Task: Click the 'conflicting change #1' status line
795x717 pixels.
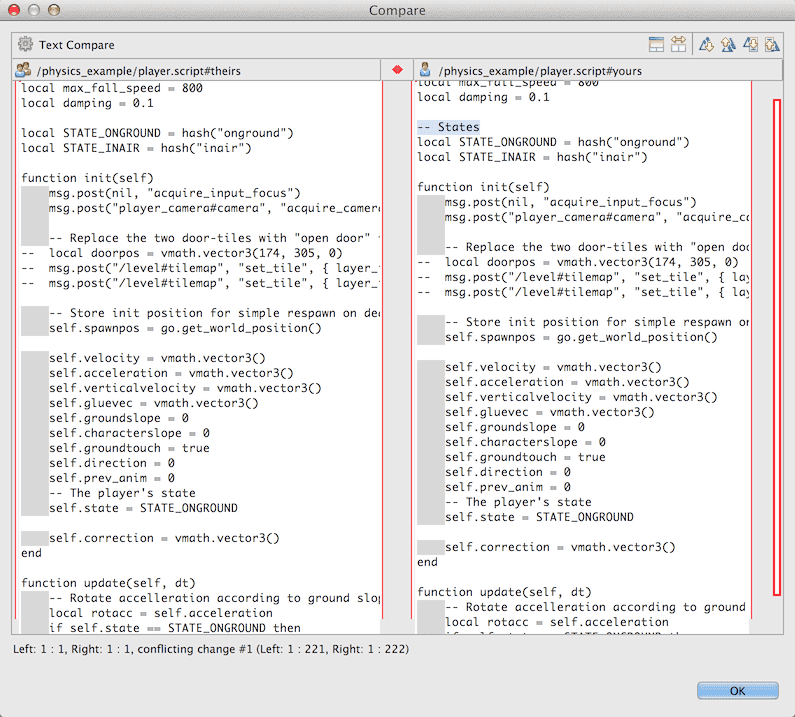Action: (211, 649)
